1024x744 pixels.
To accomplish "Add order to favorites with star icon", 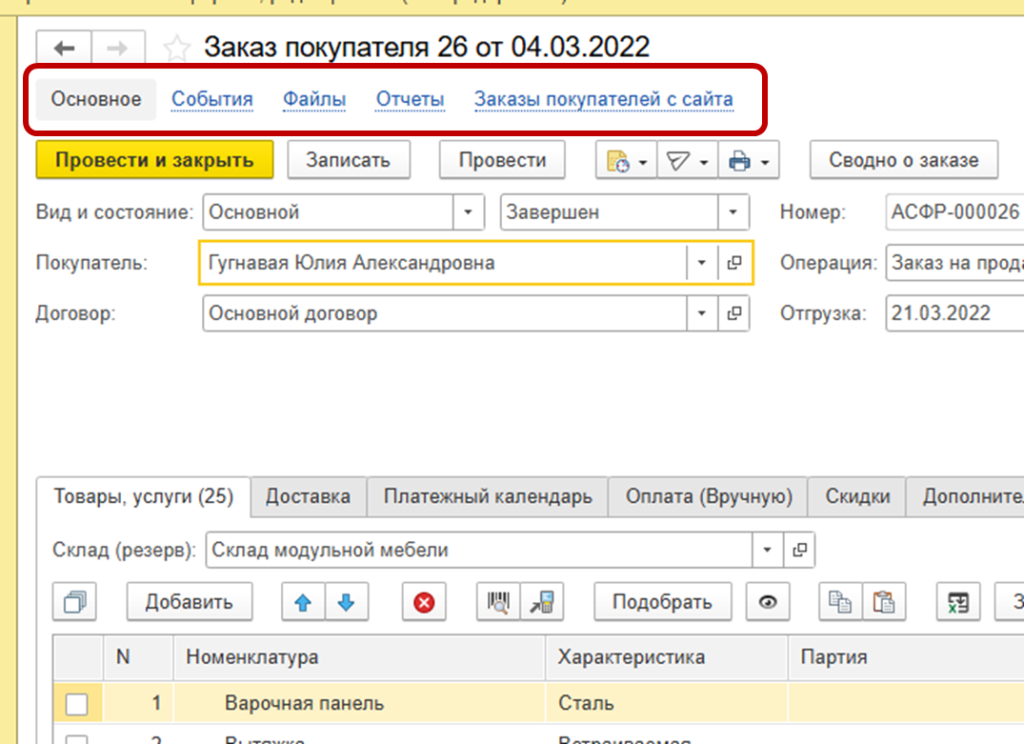I will coord(176,48).
